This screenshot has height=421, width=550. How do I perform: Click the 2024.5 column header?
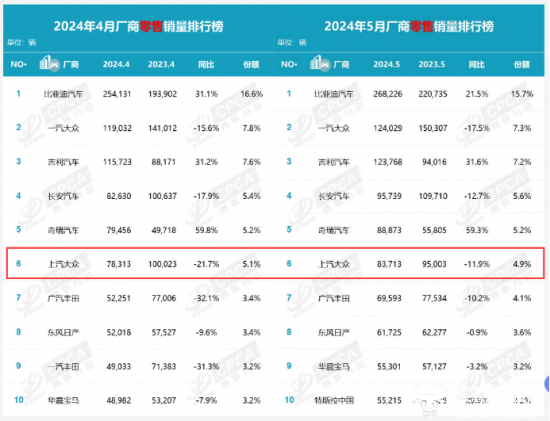click(387, 65)
